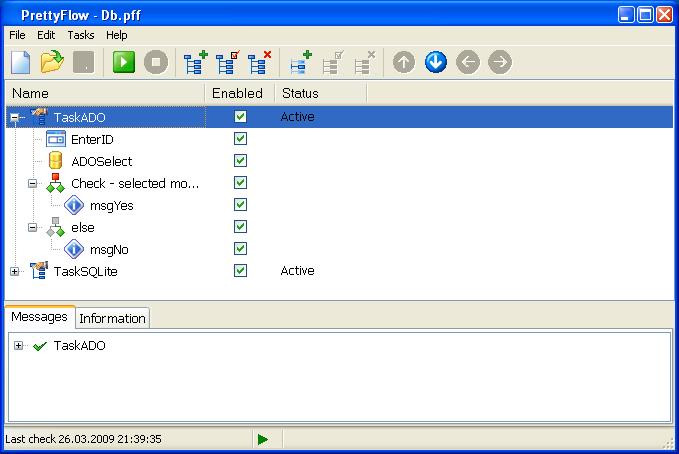Click the ADOSelect database cylinder icon
The image size is (679, 454).
(x=55, y=161)
